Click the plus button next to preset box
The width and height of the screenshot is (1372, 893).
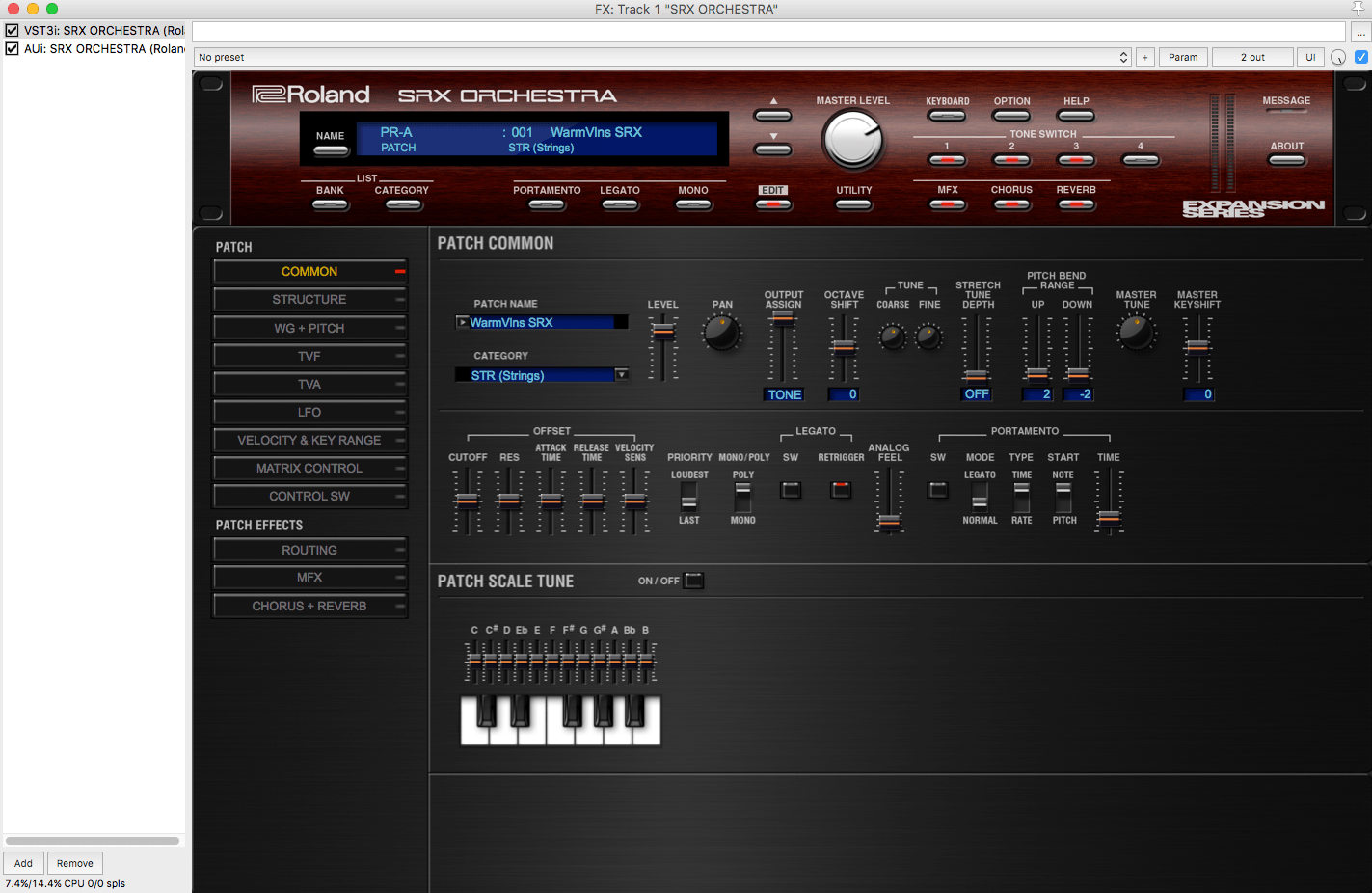[1145, 57]
